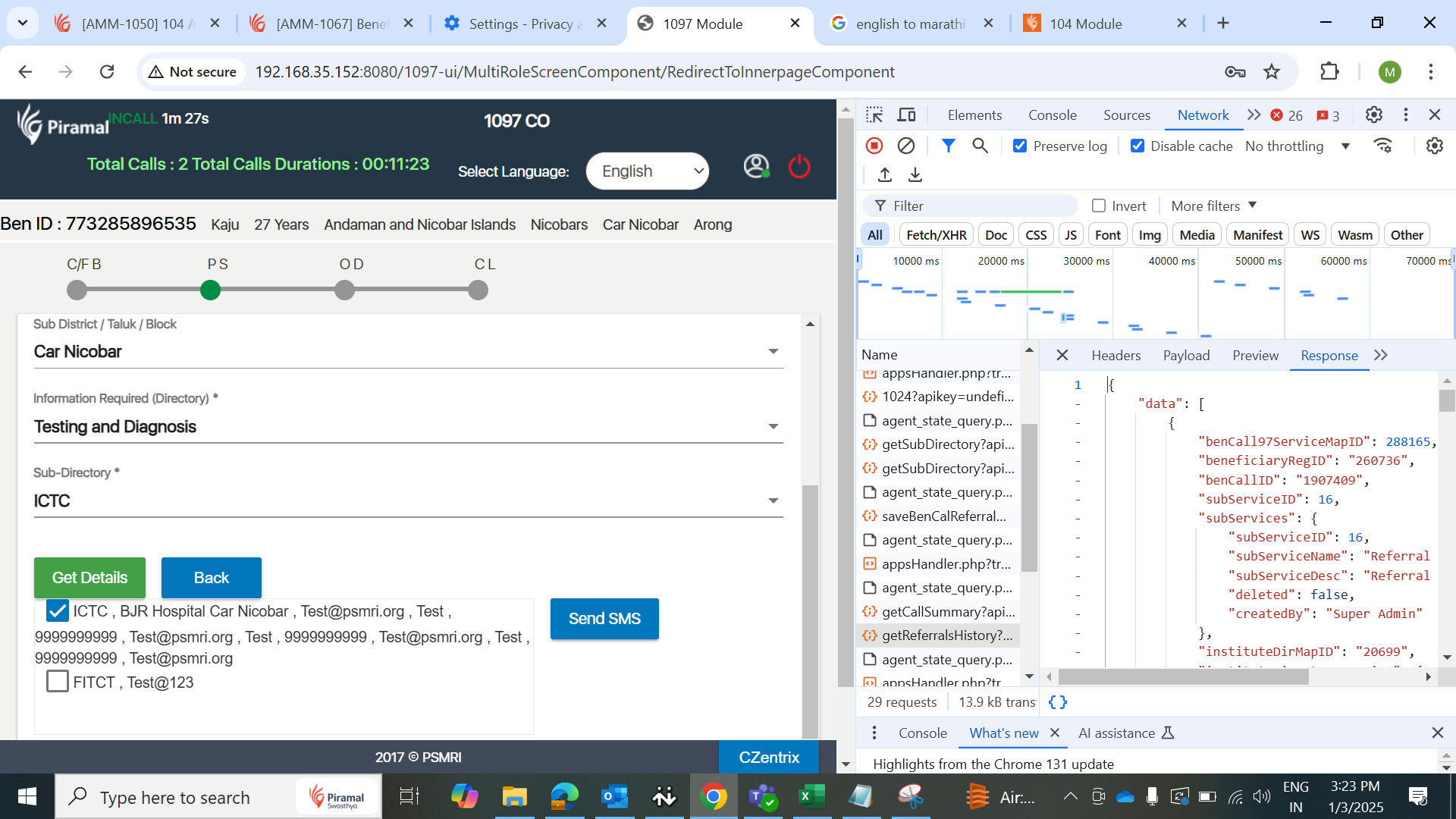Image resolution: width=1456 pixels, height=819 pixels.
Task: Click the export HAR download icon
Action: 915,175
